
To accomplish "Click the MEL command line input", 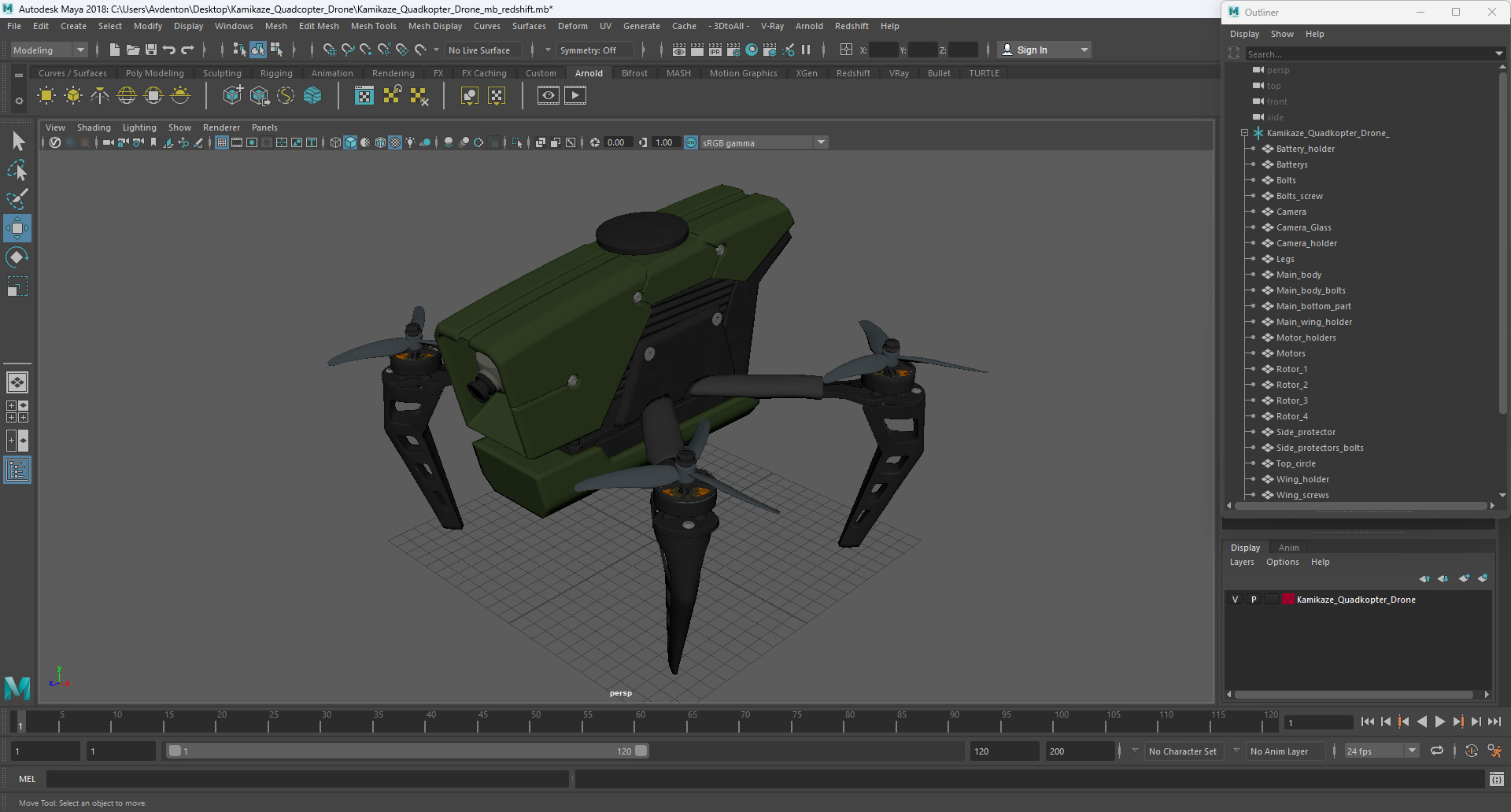I will pos(307,779).
